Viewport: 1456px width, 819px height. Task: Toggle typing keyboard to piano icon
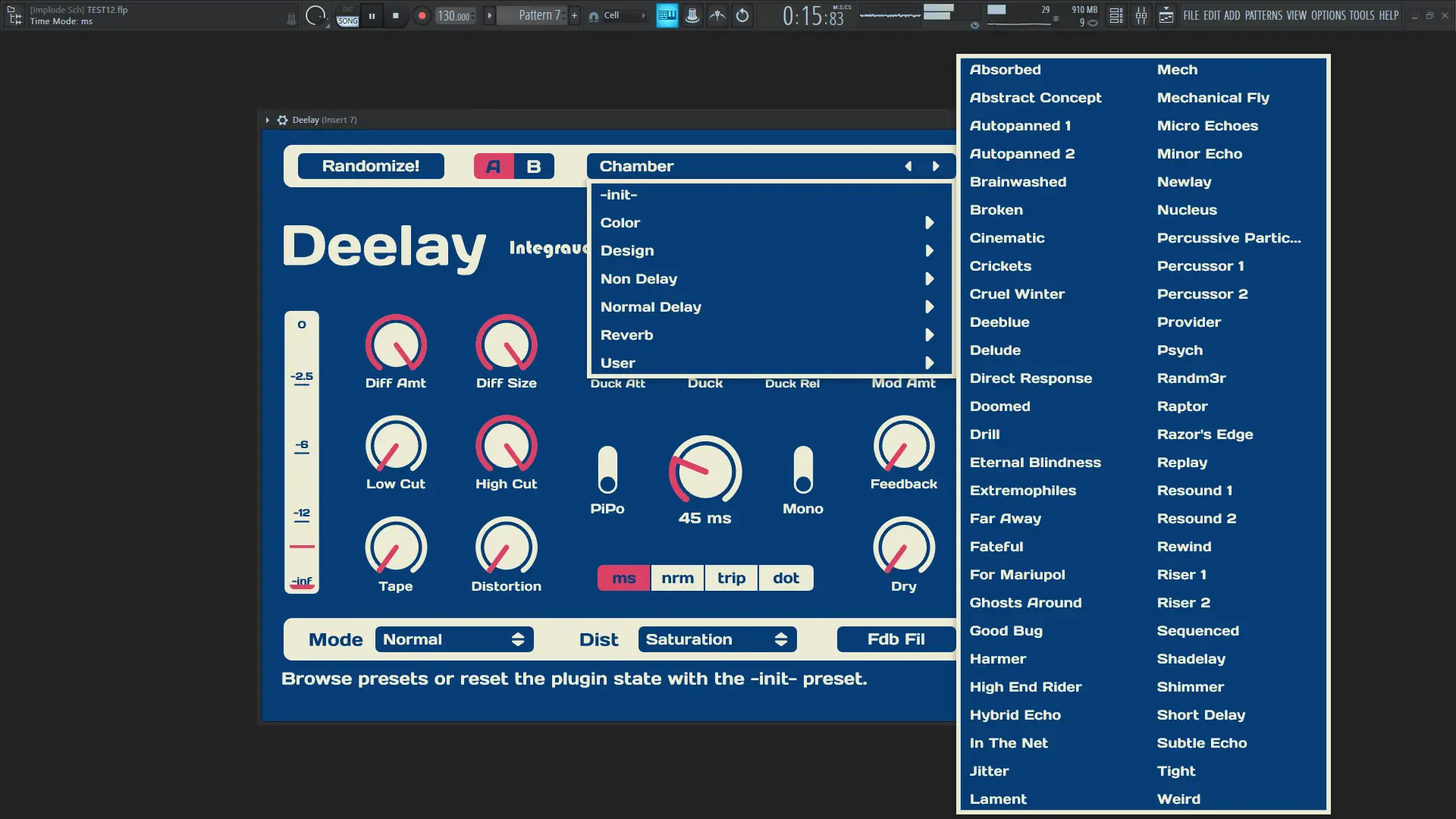667,15
